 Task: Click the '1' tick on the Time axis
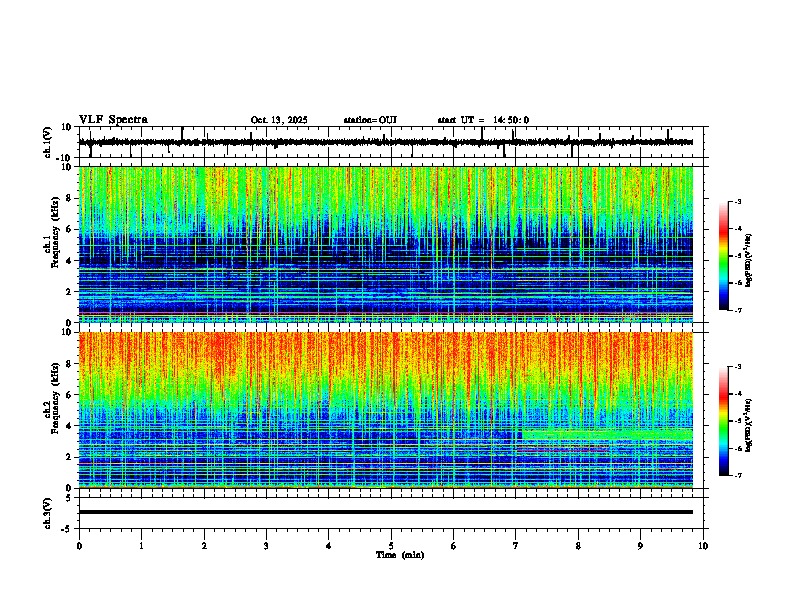[x=141, y=546]
